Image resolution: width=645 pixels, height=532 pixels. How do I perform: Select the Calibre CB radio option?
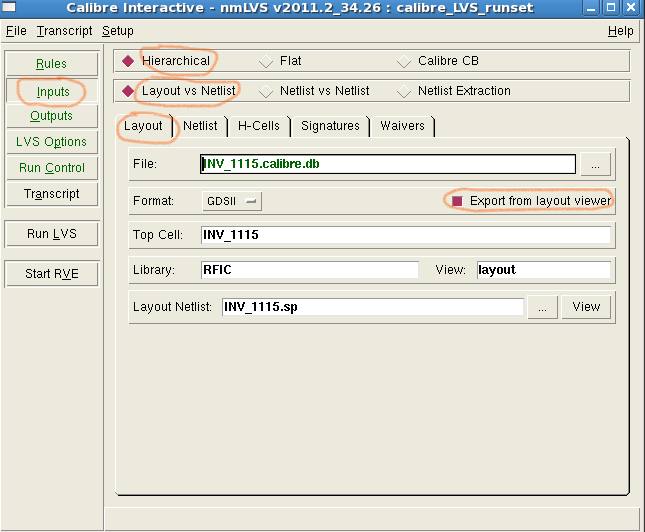pos(404,61)
